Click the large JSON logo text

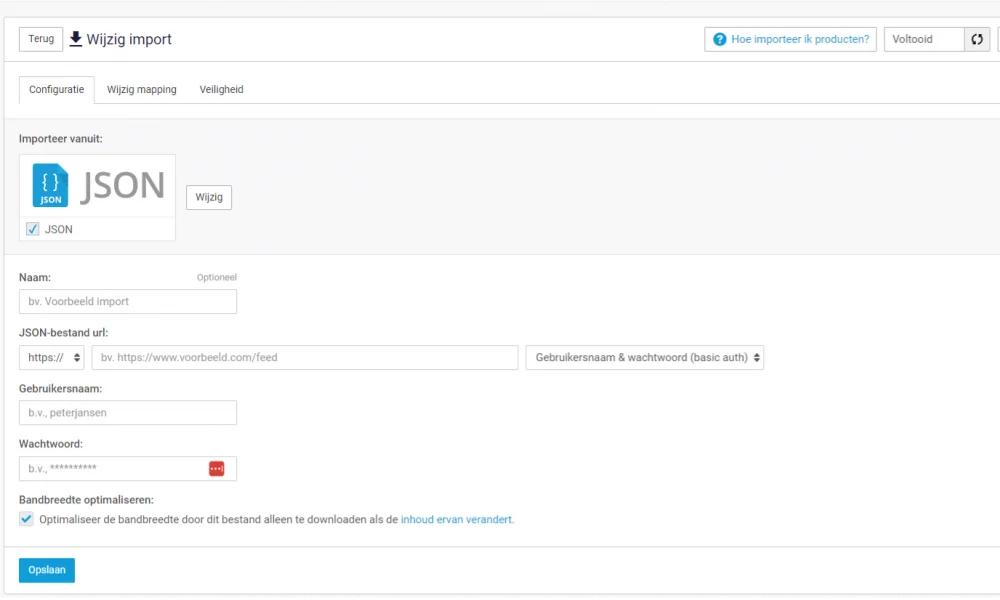point(122,186)
